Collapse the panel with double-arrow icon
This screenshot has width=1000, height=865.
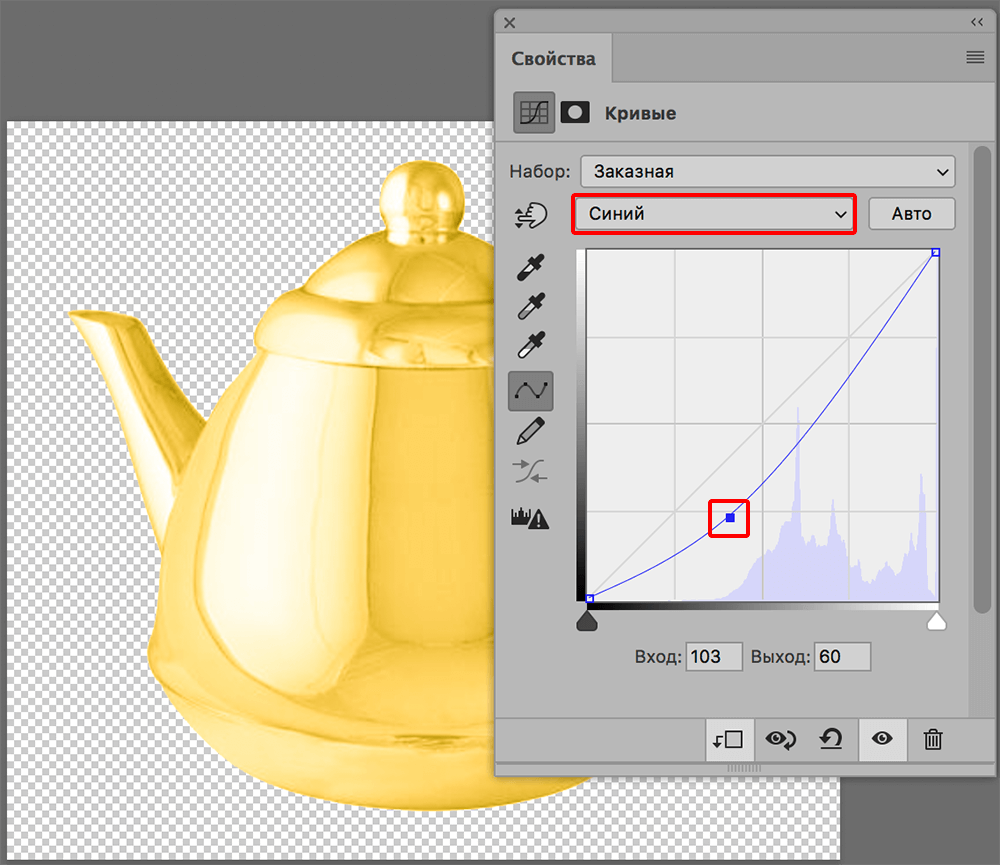[x=976, y=22]
